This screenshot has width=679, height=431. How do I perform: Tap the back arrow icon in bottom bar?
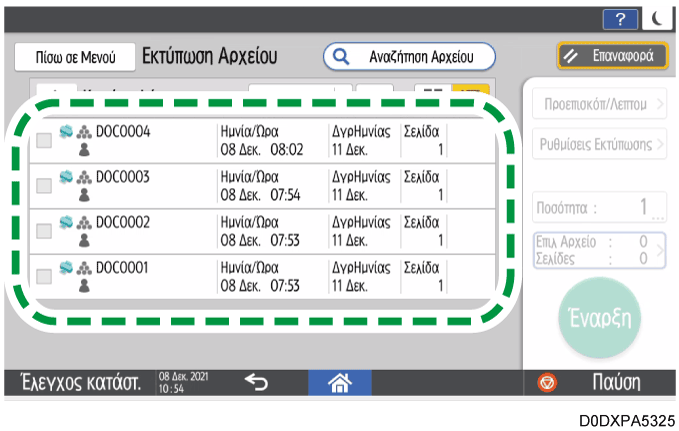257,382
